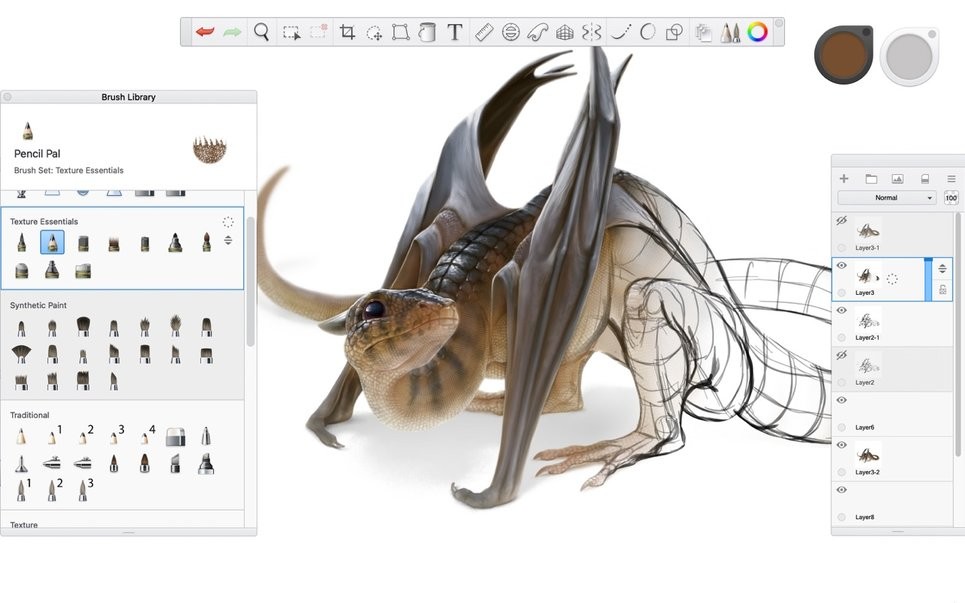The width and height of the screenshot is (965, 603).
Task: Activate the Fill paint bucket tool
Action: click(x=427, y=32)
